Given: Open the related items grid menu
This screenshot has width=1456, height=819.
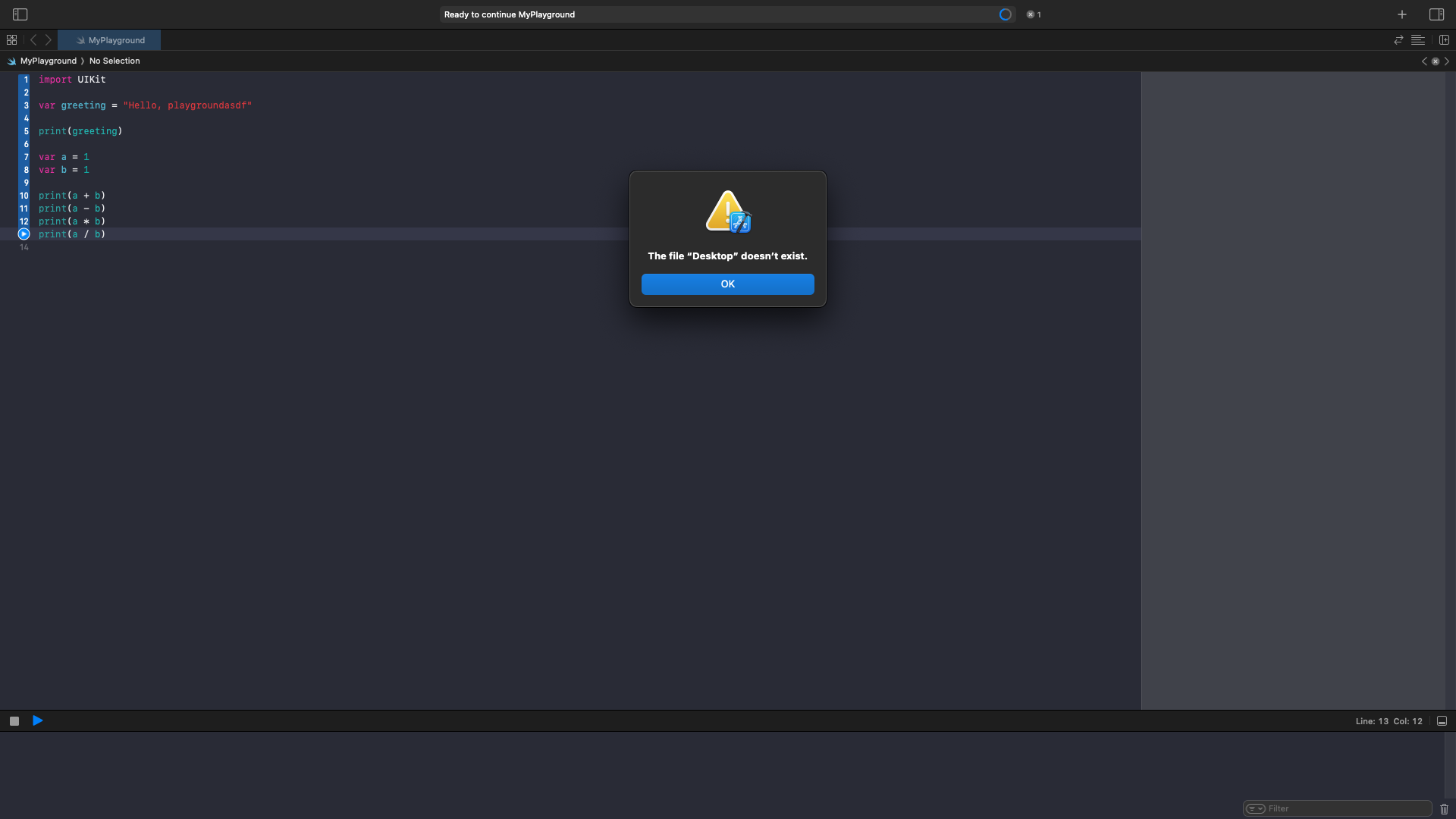Looking at the screenshot, I should click(11, 40).
